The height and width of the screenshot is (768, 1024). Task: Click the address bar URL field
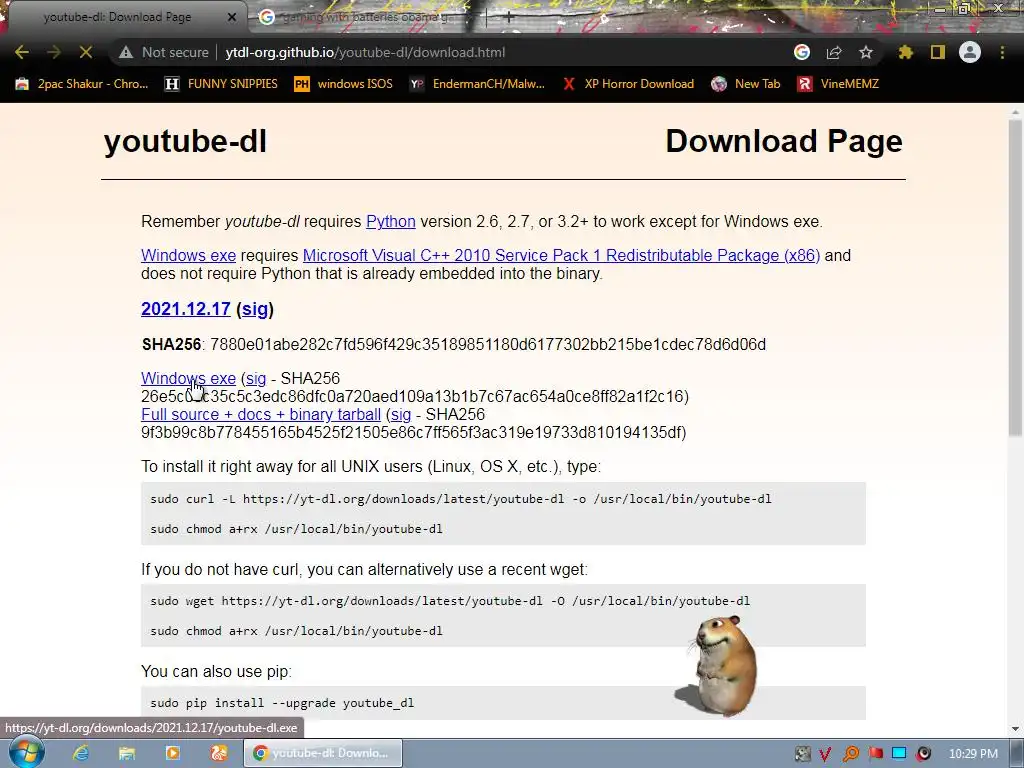(366, 52)
